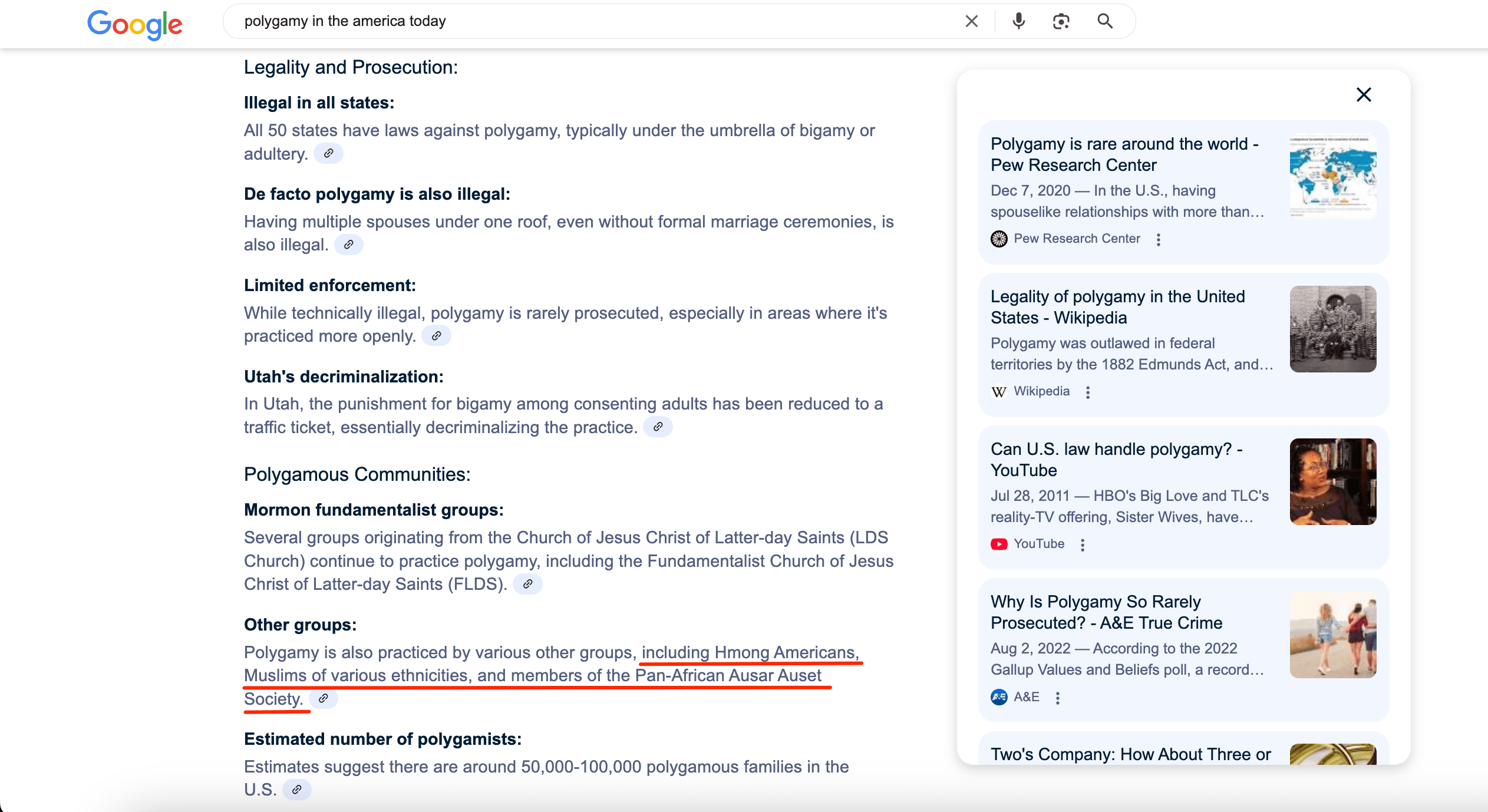1488x812 pixels.
Task: Click the YouTube video thumbnail of woman speaking
Action: [x=1333, y=481]
